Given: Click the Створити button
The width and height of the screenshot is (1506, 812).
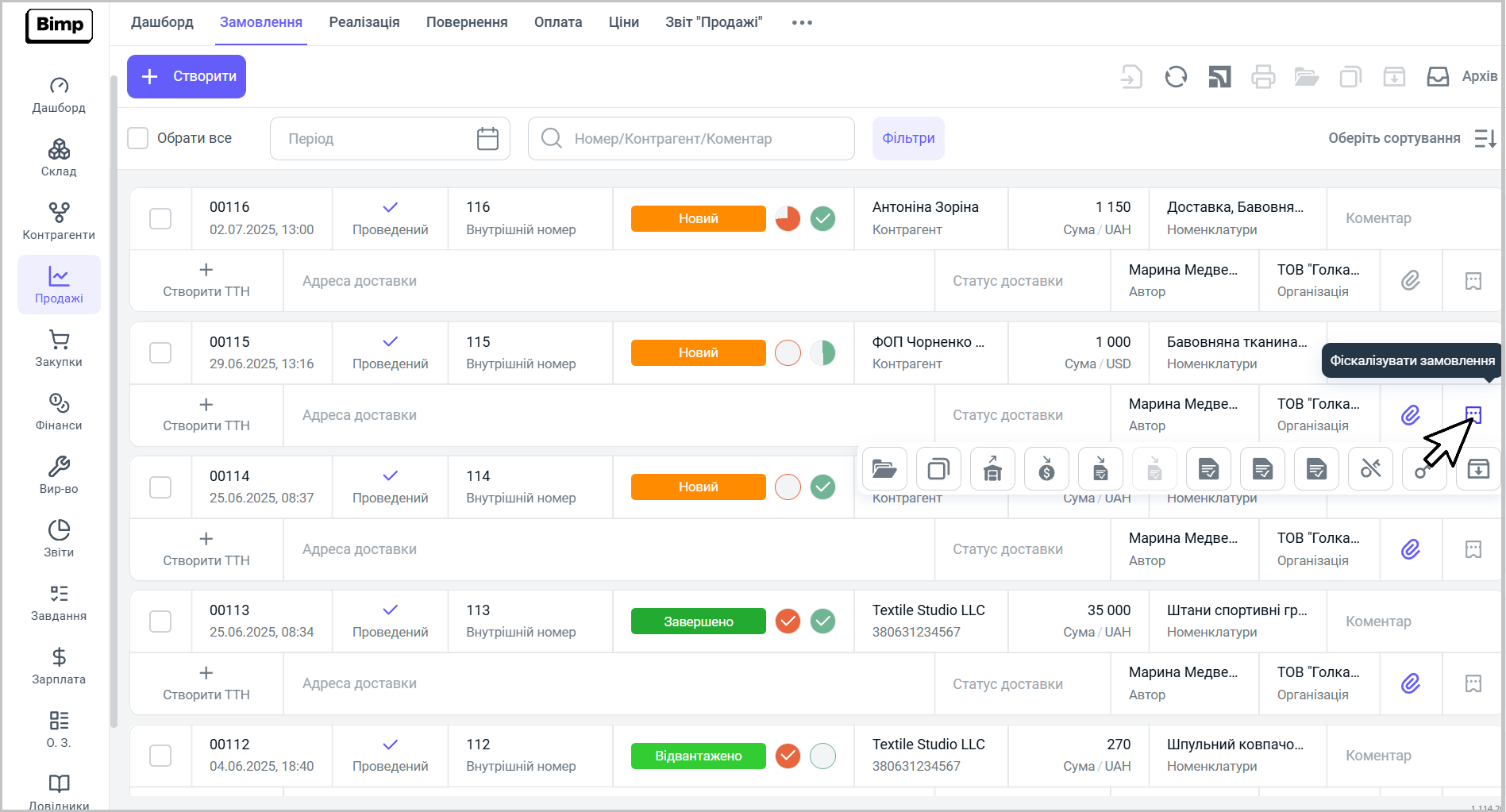Looking at the screenshot, I should pos(187,76).
